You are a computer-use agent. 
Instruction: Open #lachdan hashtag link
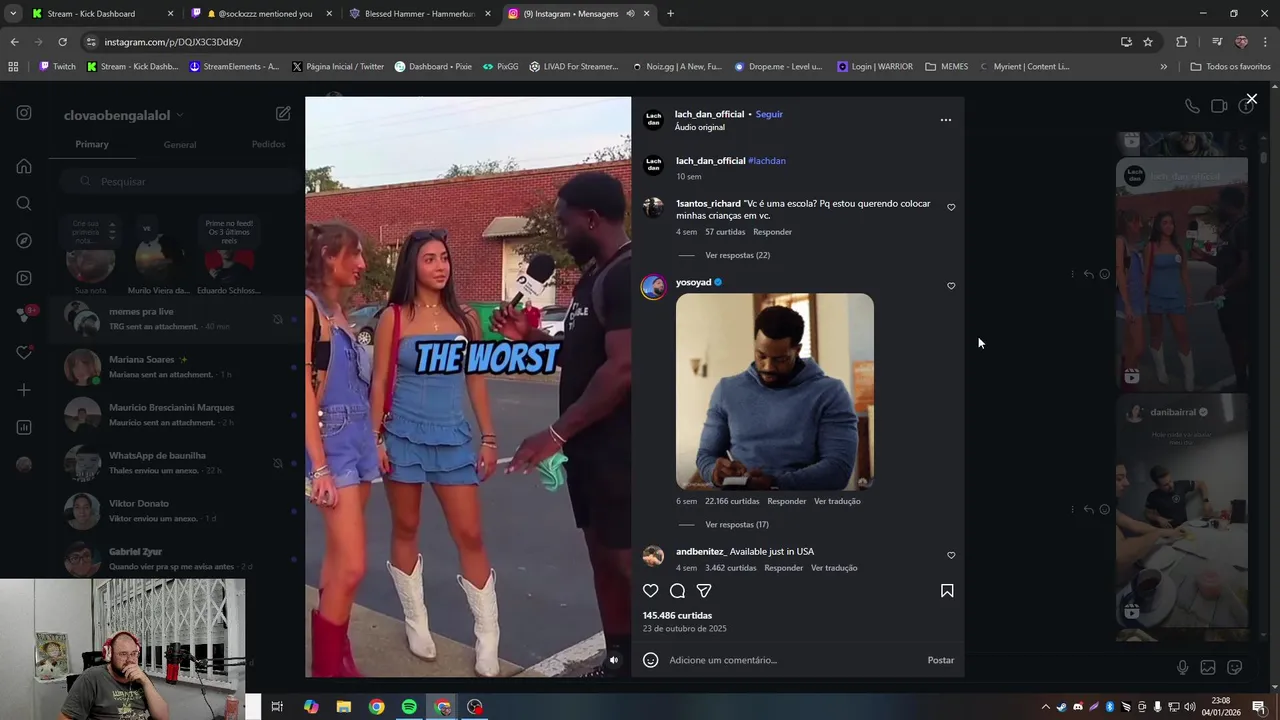pos(767,161)
